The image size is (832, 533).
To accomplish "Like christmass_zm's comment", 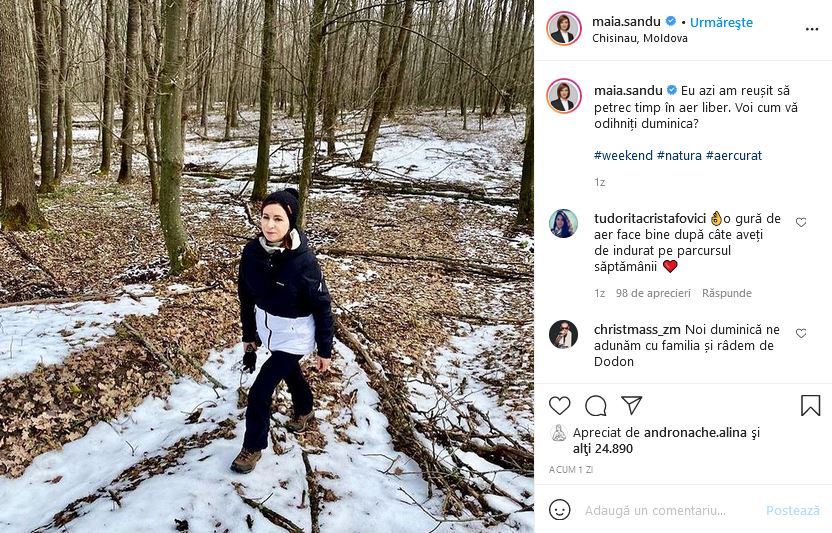I will tap(801, 333).
